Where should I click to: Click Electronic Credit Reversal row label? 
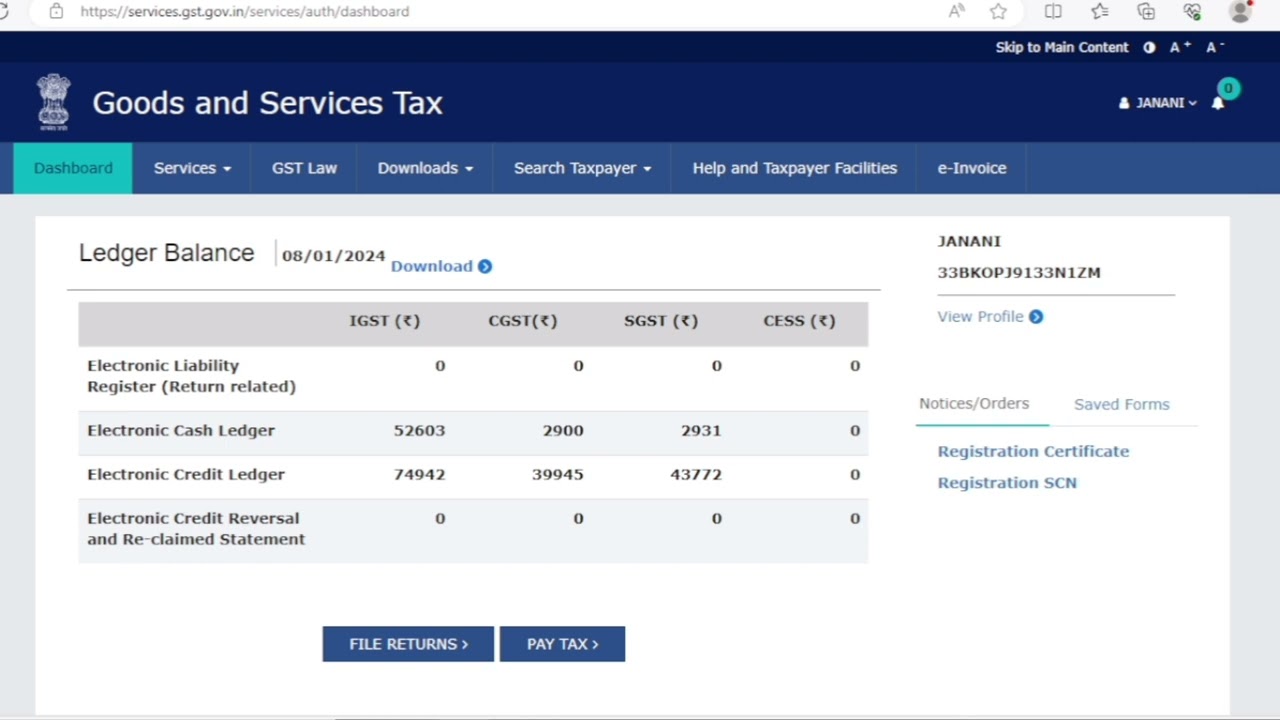point(196,529)
